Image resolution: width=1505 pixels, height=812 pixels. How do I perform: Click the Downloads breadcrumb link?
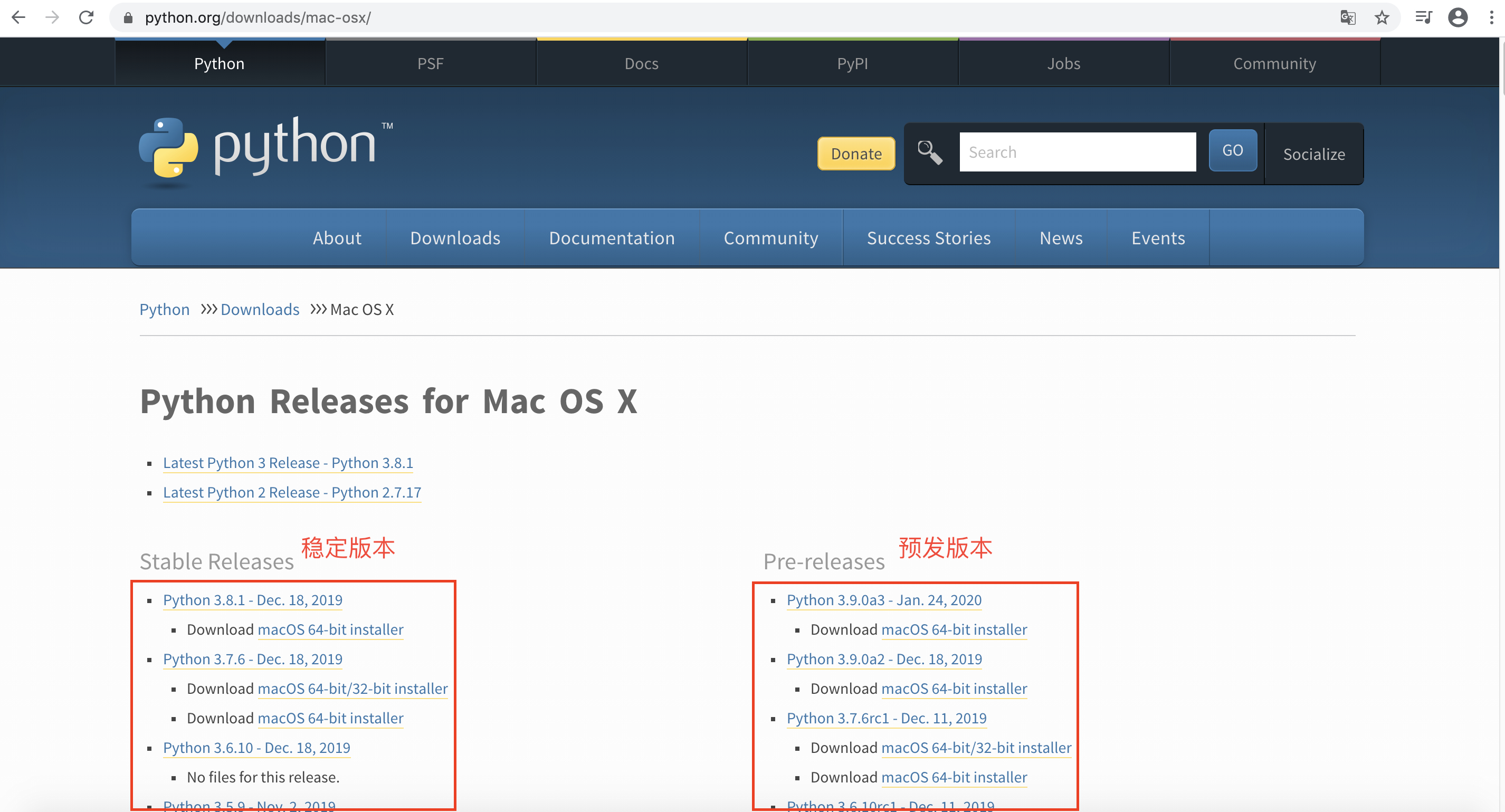260,310
